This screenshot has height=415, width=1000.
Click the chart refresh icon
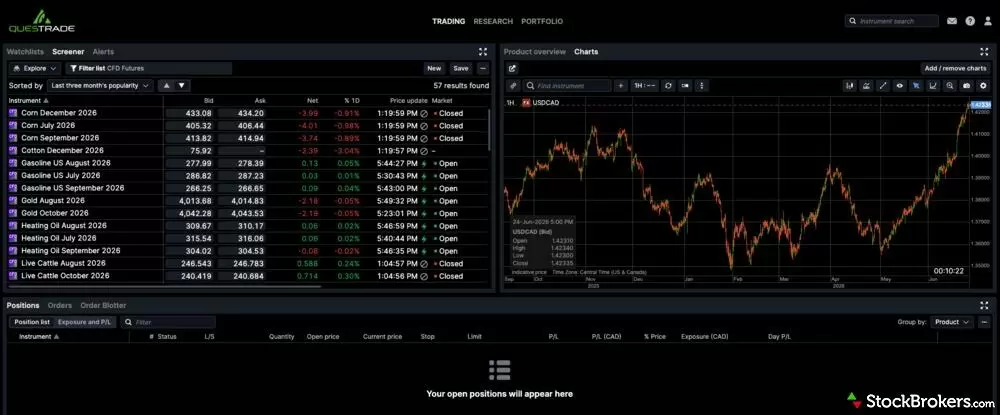tap(668, 85)
